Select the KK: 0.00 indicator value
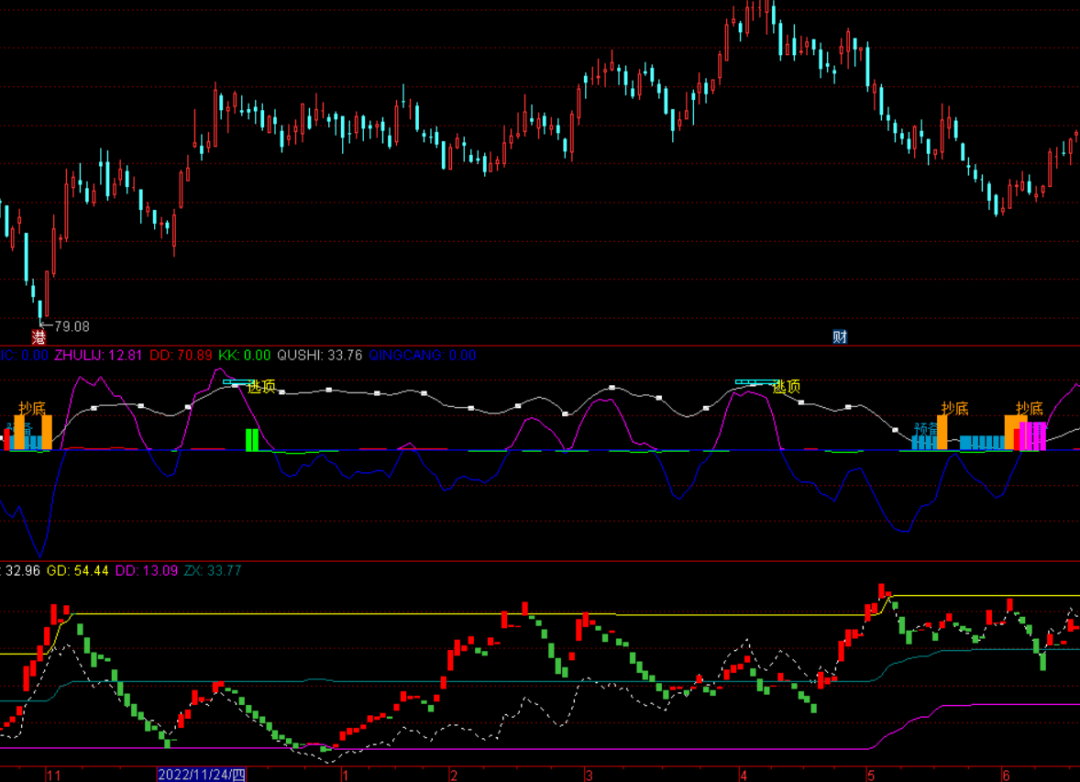This screenshot has width=1080, height=782. pos(245,356)
